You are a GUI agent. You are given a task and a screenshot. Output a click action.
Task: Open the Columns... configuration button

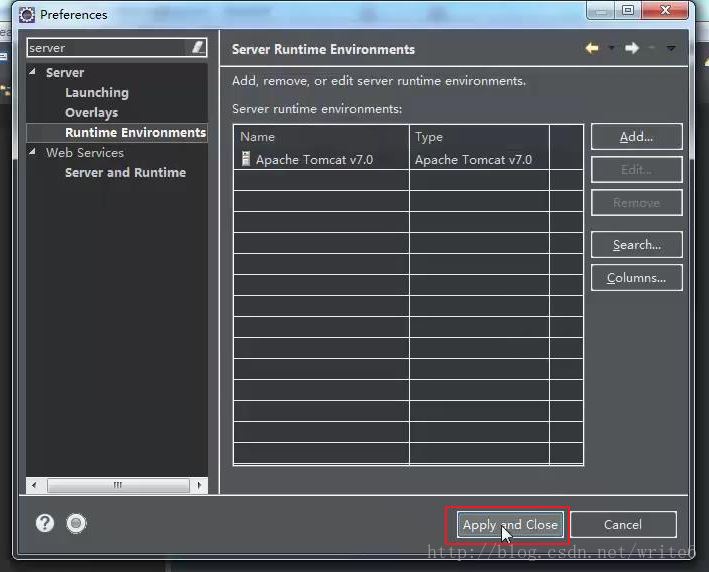[636, 278]
